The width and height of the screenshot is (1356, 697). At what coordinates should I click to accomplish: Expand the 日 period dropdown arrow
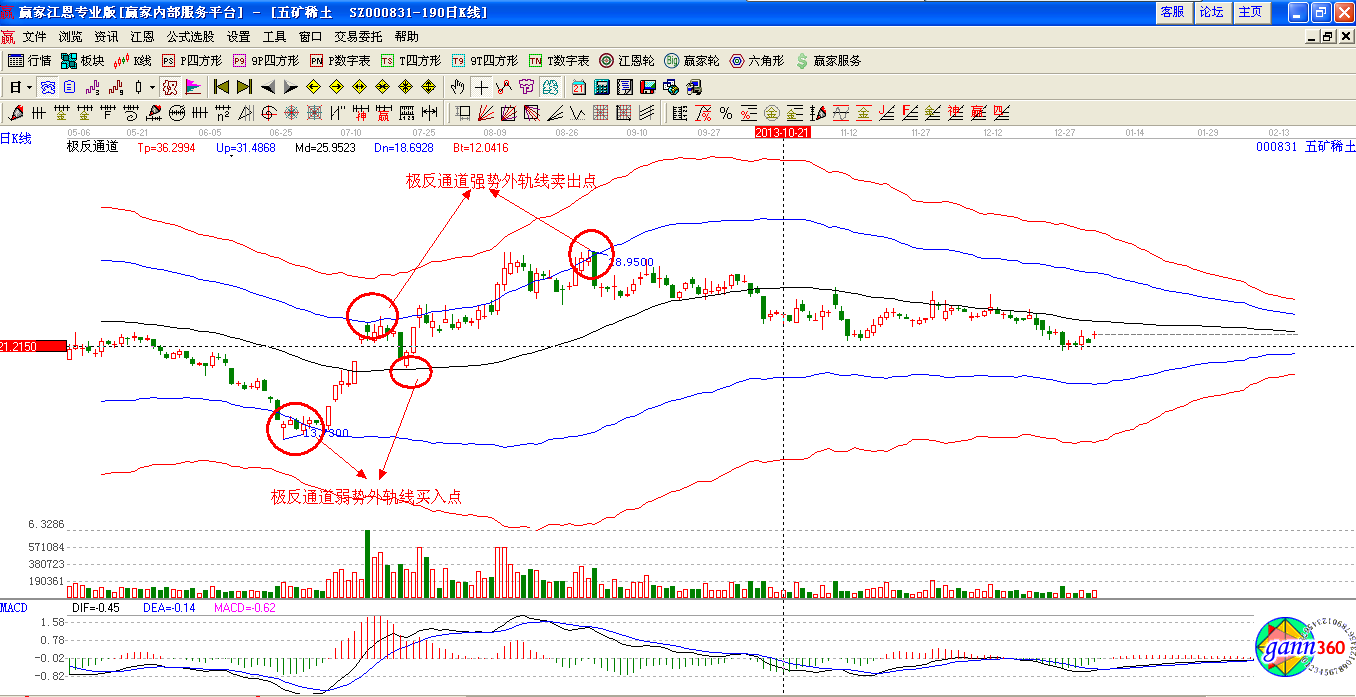[x=30, y=87]
